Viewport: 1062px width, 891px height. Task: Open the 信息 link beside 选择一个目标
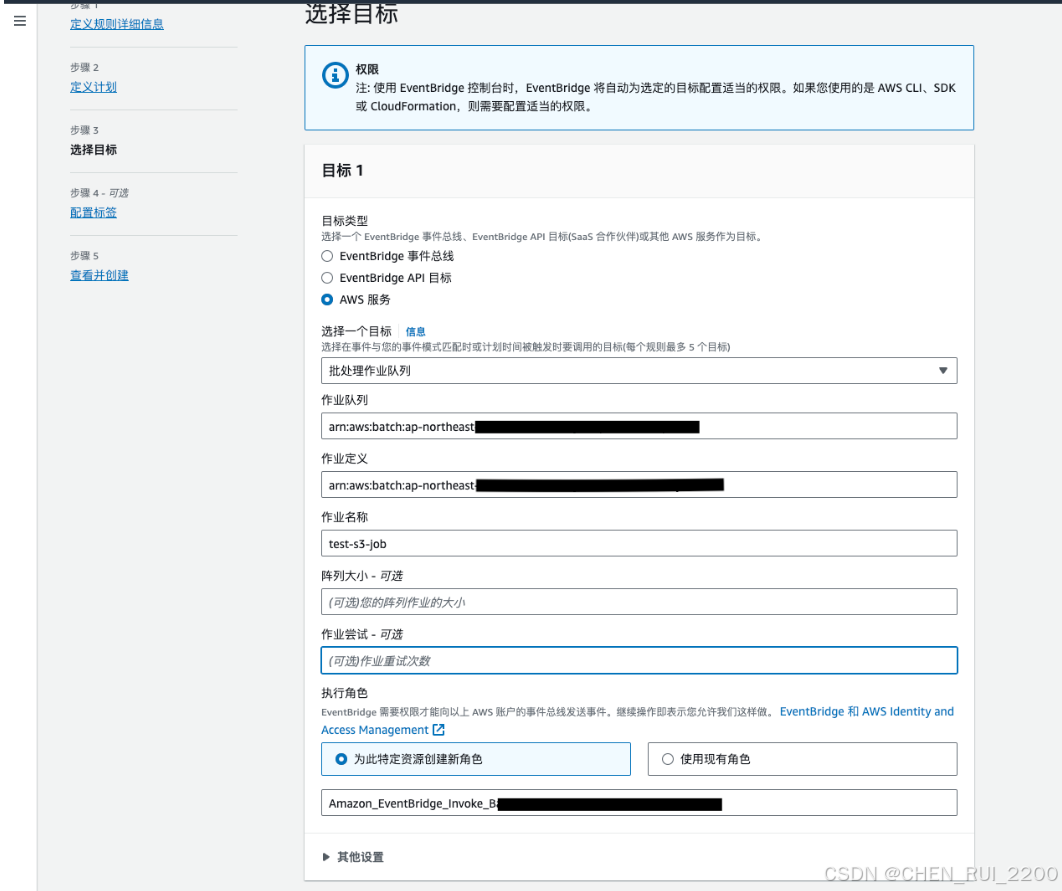point(415,331)
